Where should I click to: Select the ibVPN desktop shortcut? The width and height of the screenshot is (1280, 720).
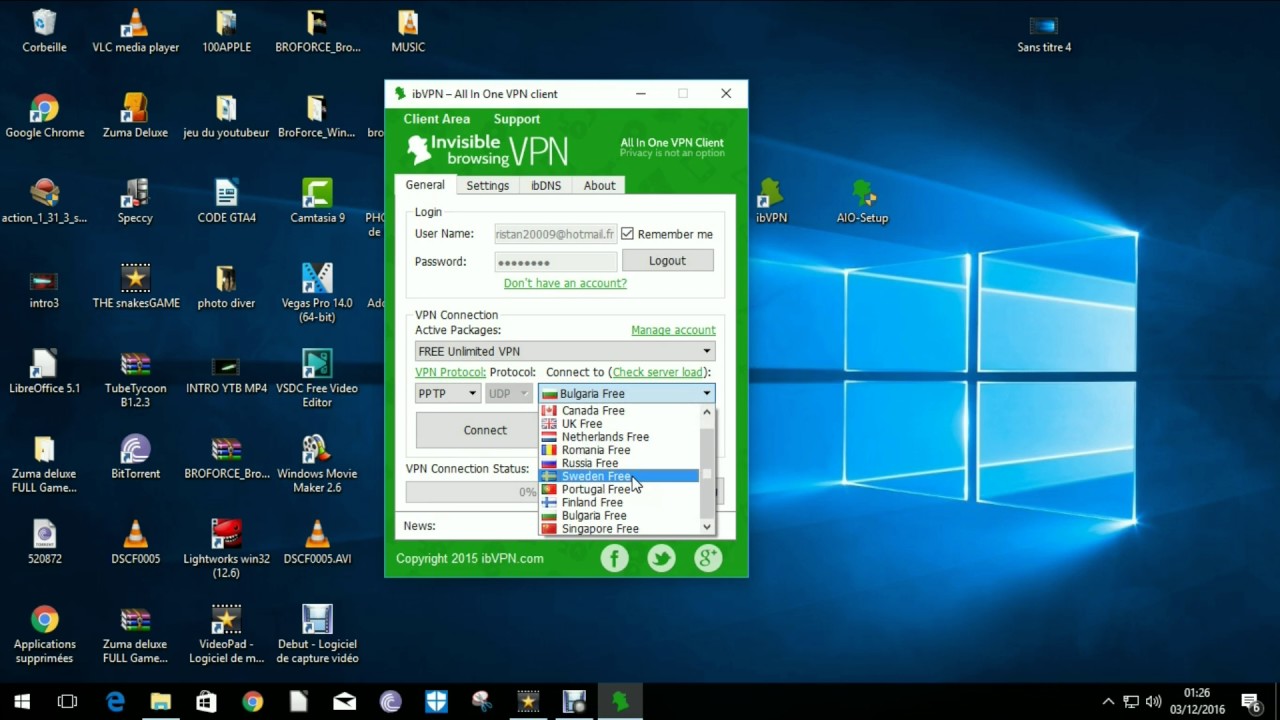[x=771, y=201]
